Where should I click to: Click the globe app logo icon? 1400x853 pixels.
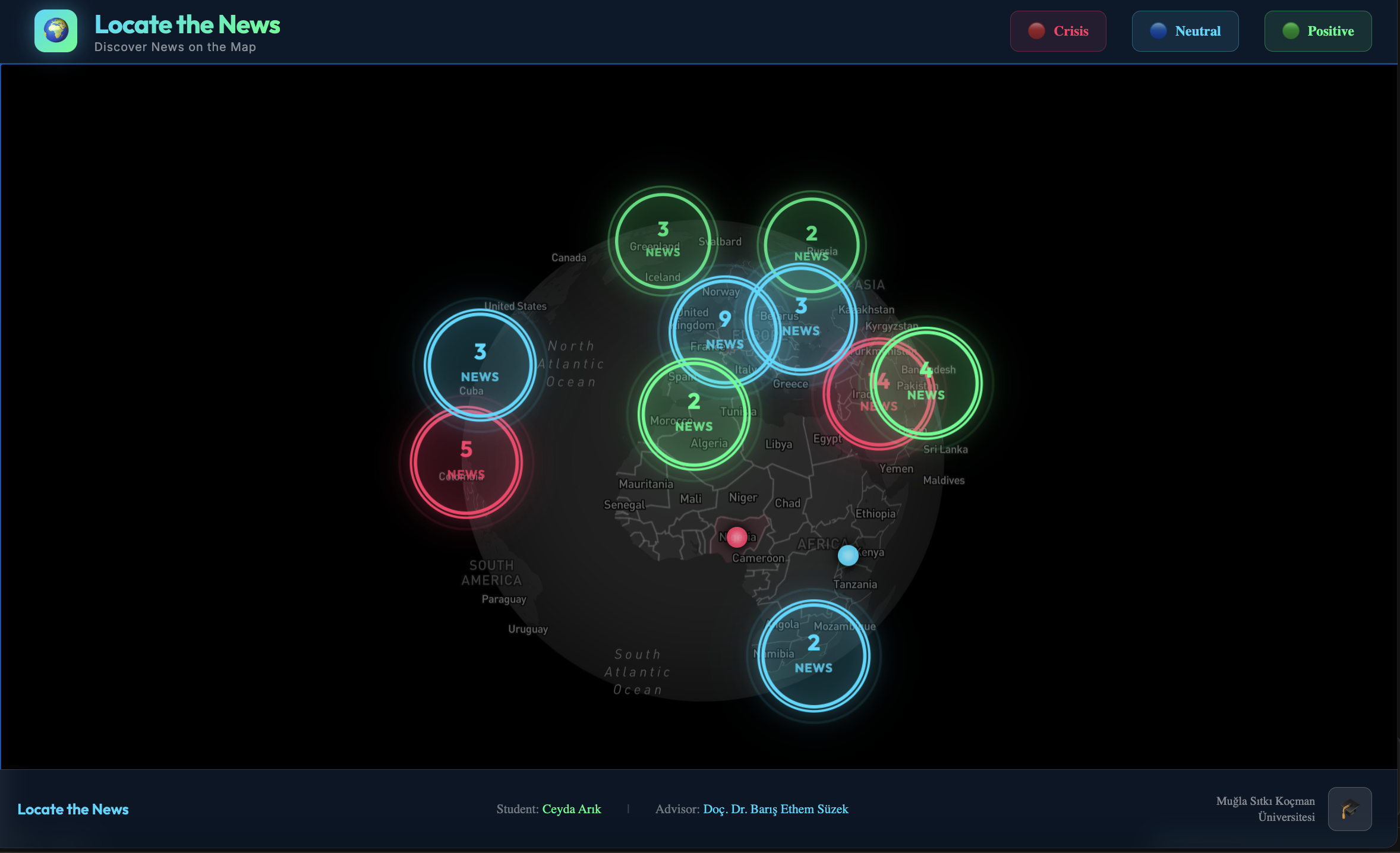[x=56, y=31]
